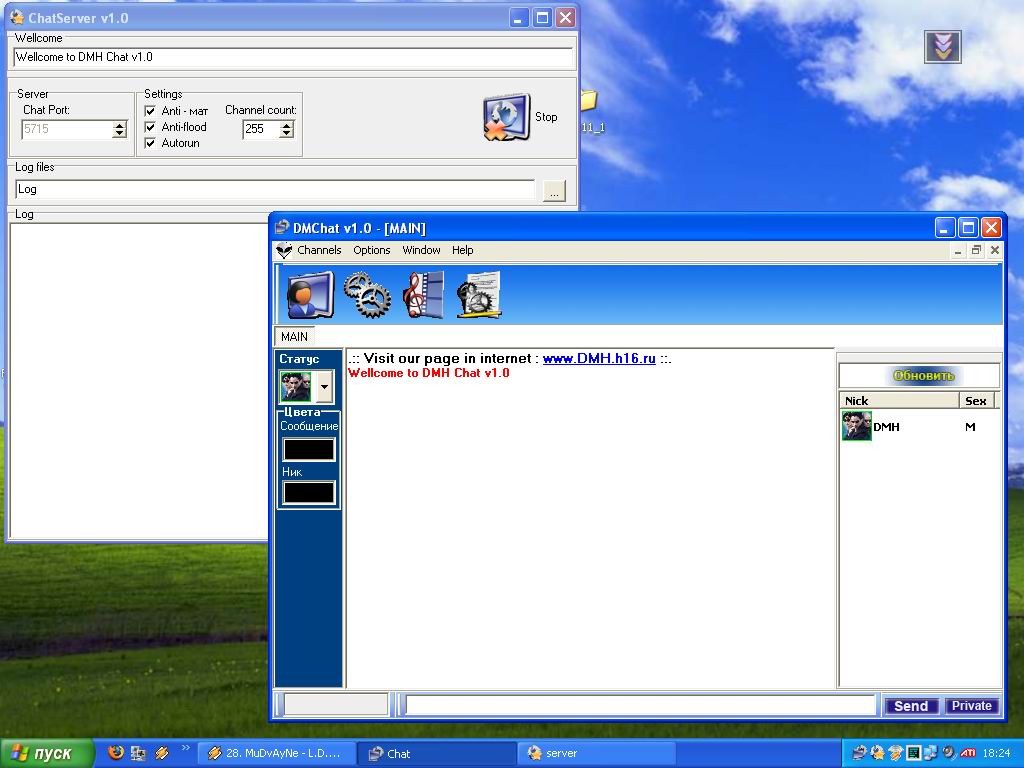Expand the quick launch overflow chevron
1024x768 pixels.
point(185,747)
